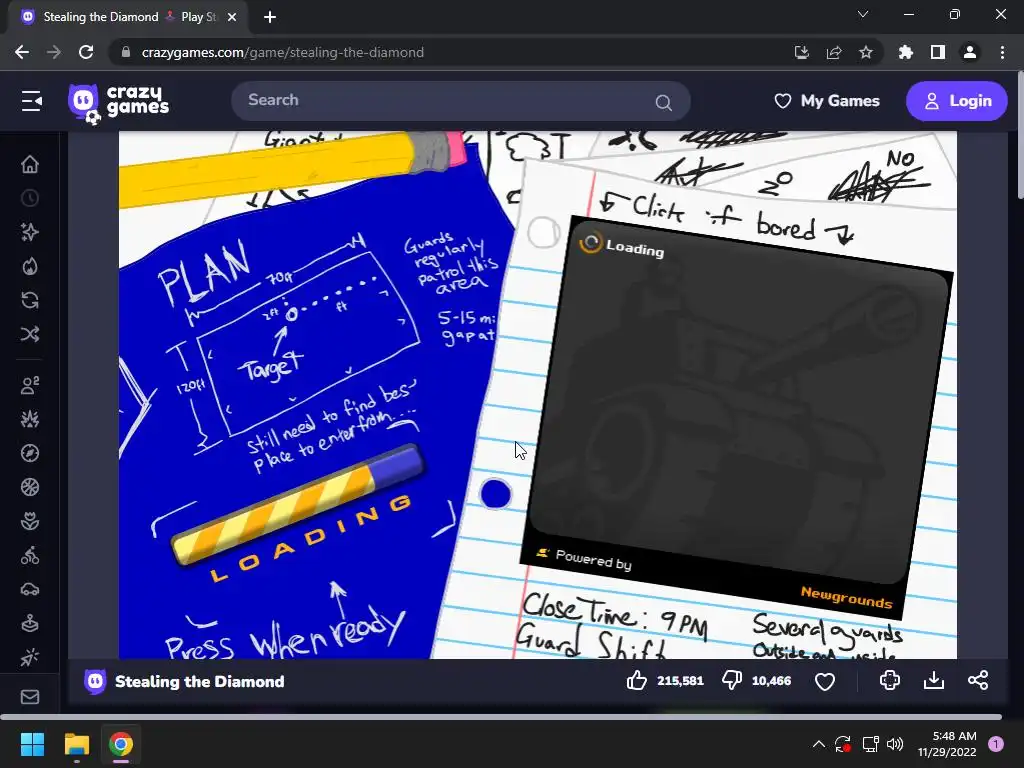Open the Home icon in sidebar
The height and width of the screenshot is (768, 1024).
click(x=30, y=164)
